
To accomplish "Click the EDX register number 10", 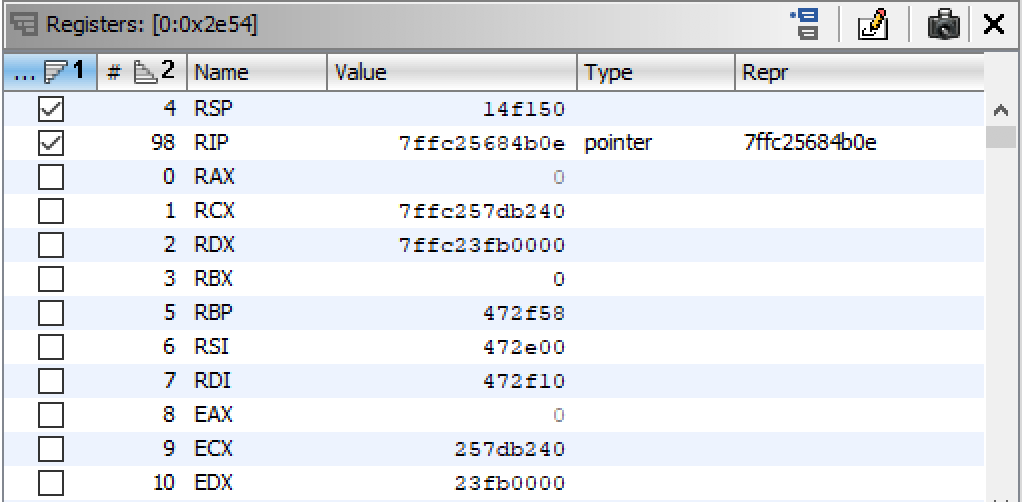I will coord(164,483).
